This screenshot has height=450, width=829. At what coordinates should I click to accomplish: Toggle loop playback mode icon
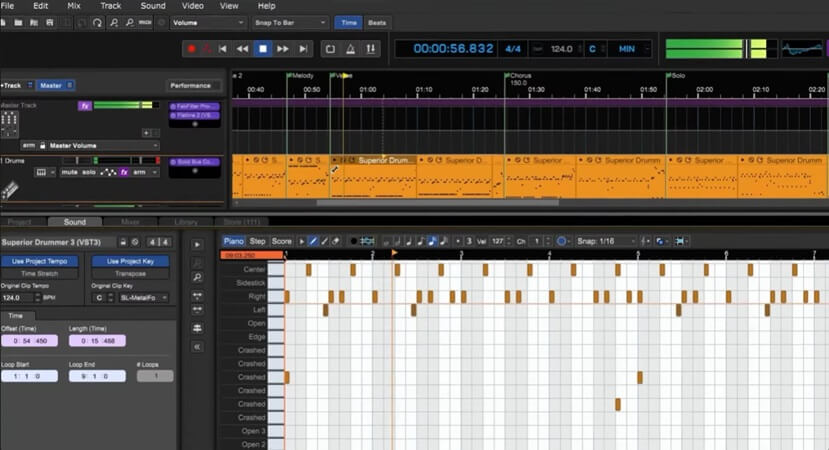[x=330, y=49]
